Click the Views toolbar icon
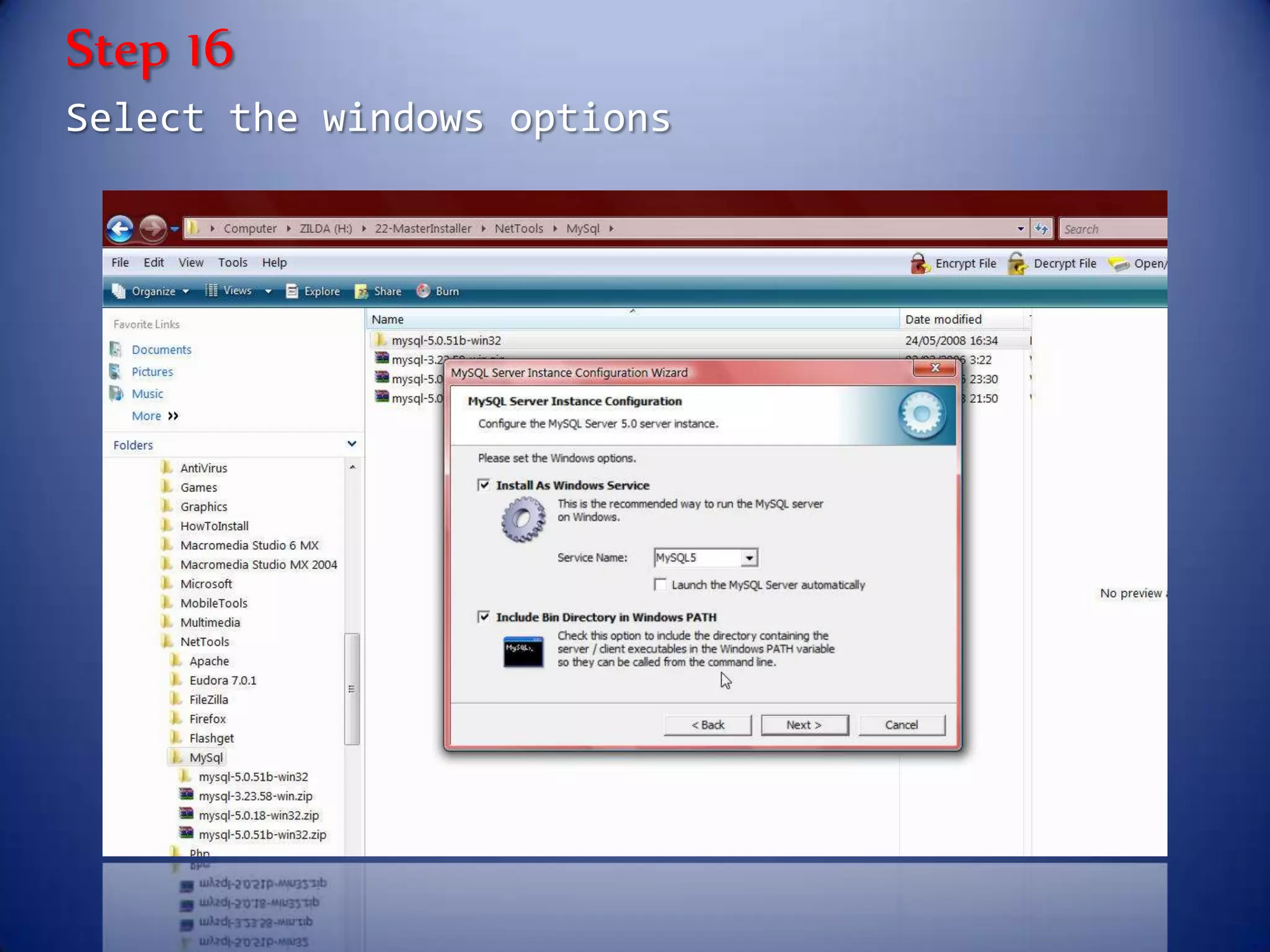Screen dimensions: 1270x952 [x=211, y=290]
